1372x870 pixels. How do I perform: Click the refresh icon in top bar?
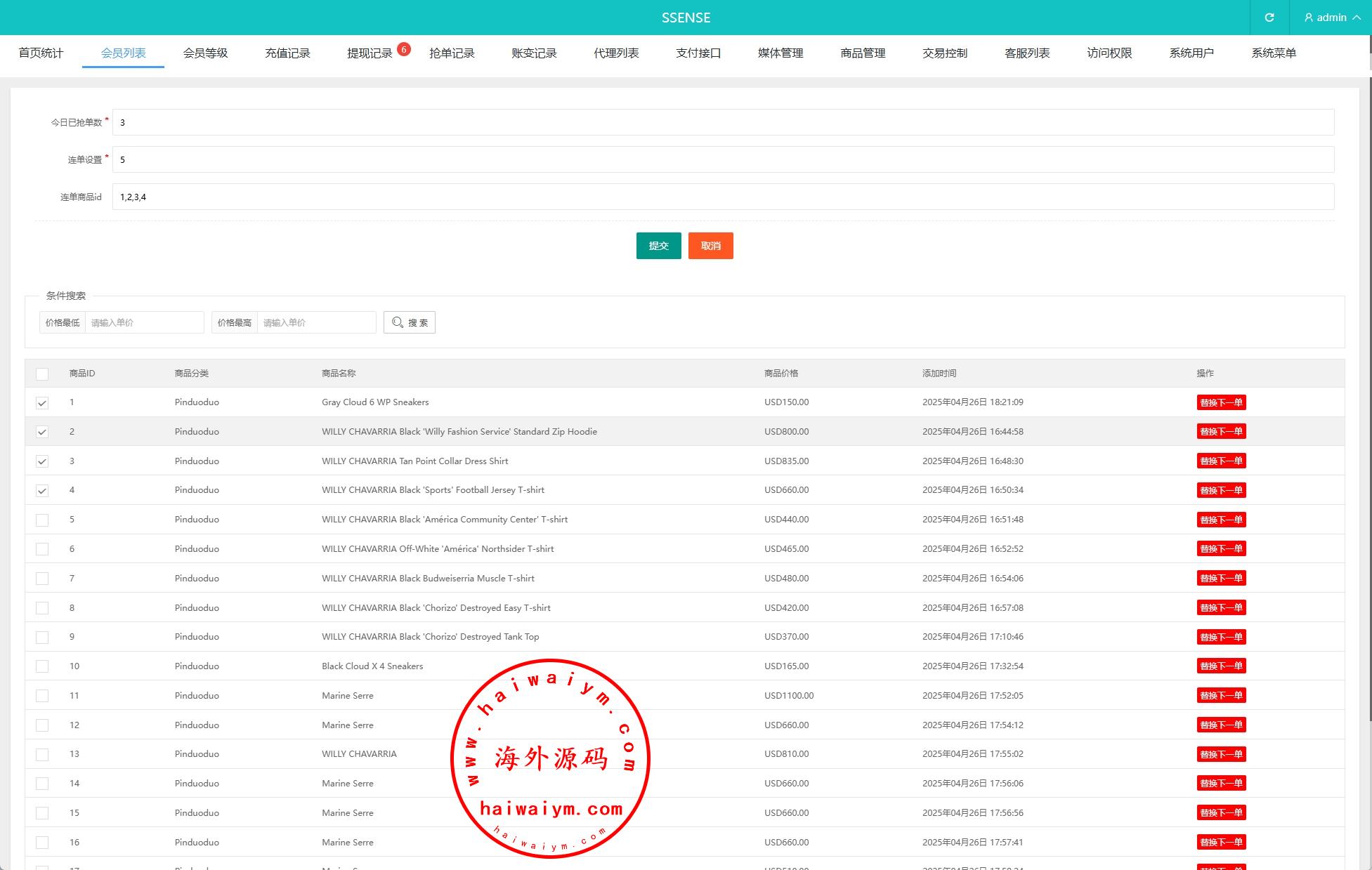click(x=1269, y=18)
